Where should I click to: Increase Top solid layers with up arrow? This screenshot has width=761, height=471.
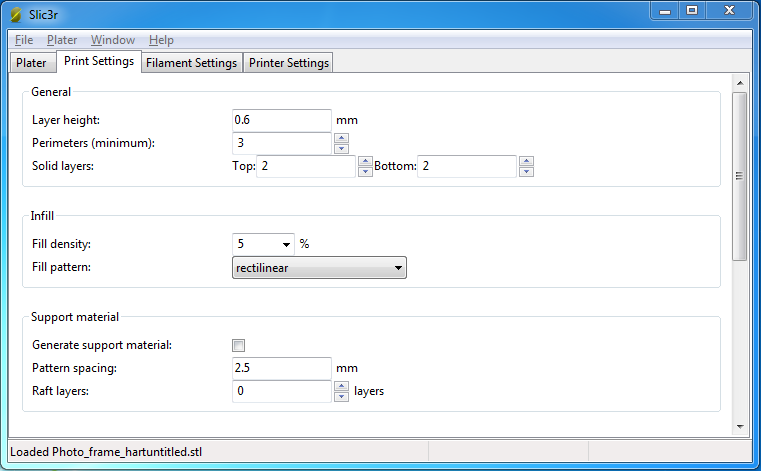coord(365,161)
